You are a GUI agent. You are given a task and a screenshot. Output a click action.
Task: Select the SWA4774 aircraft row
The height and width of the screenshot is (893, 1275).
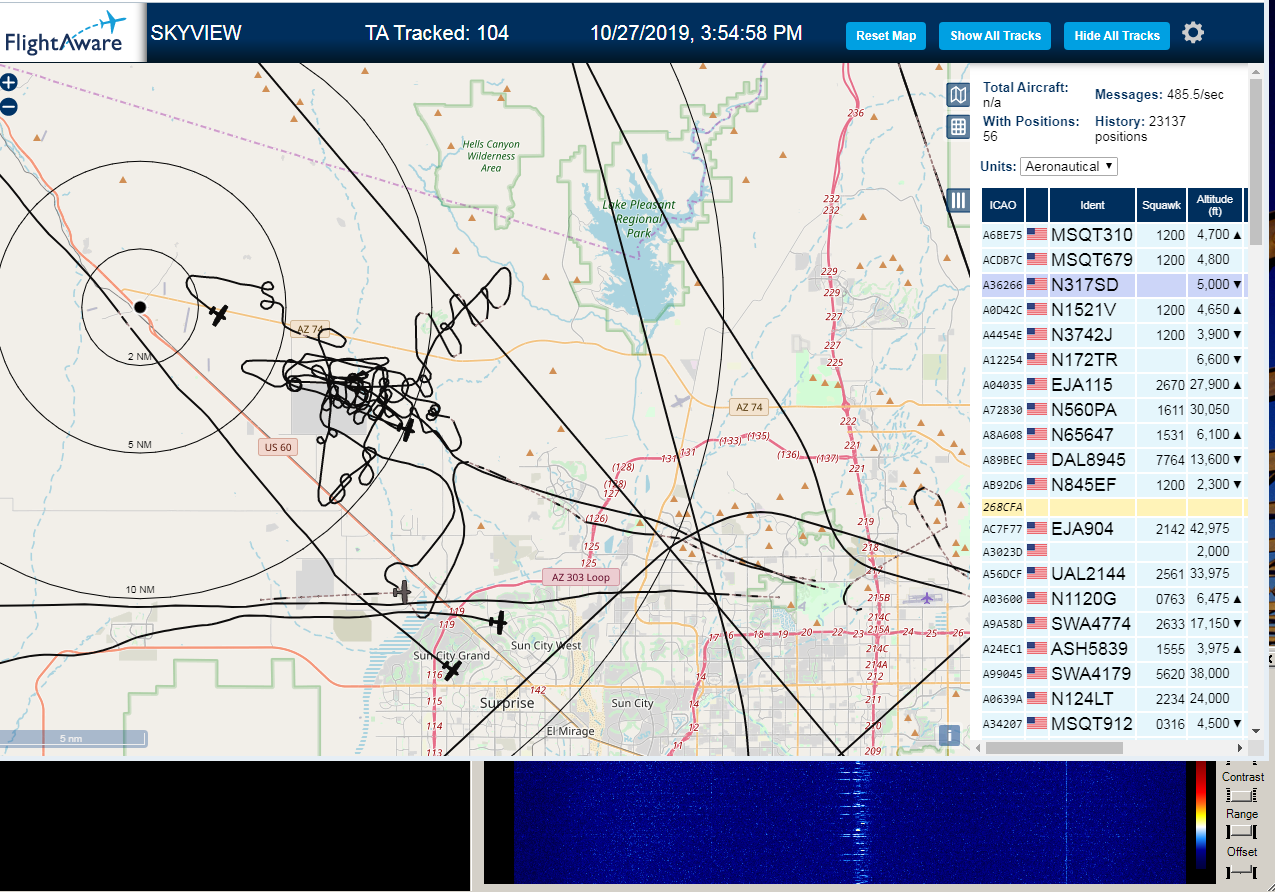[1113, 624]
